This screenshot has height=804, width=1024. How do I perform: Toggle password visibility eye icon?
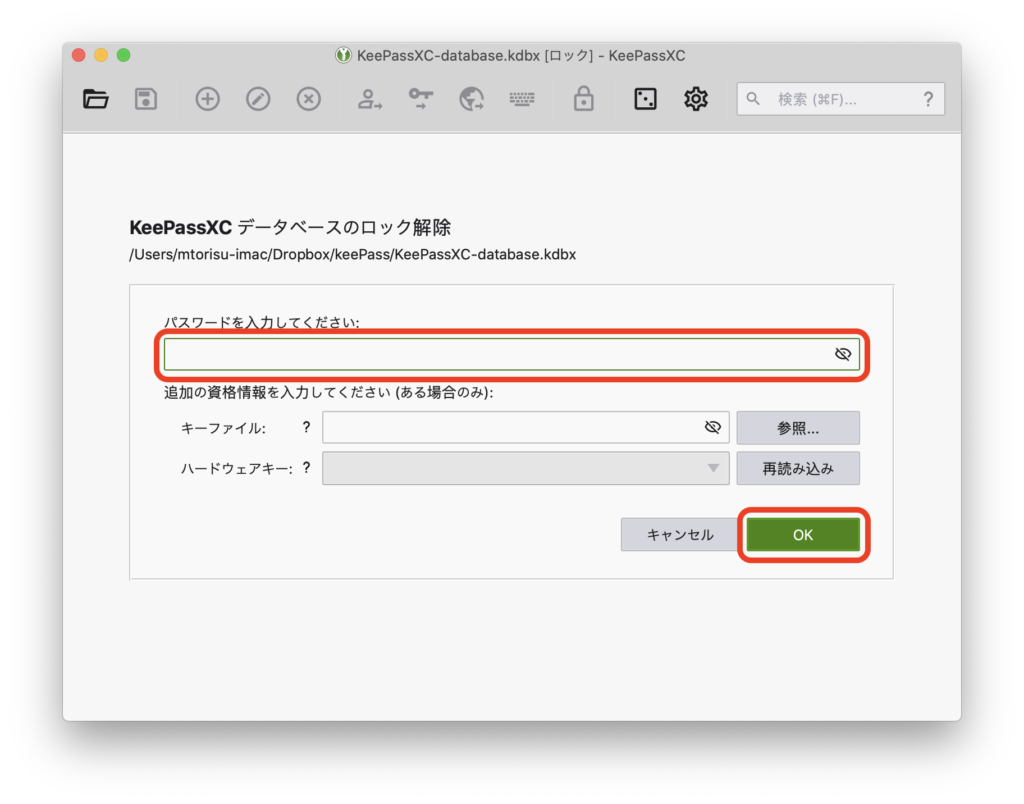tap(842, 354)
